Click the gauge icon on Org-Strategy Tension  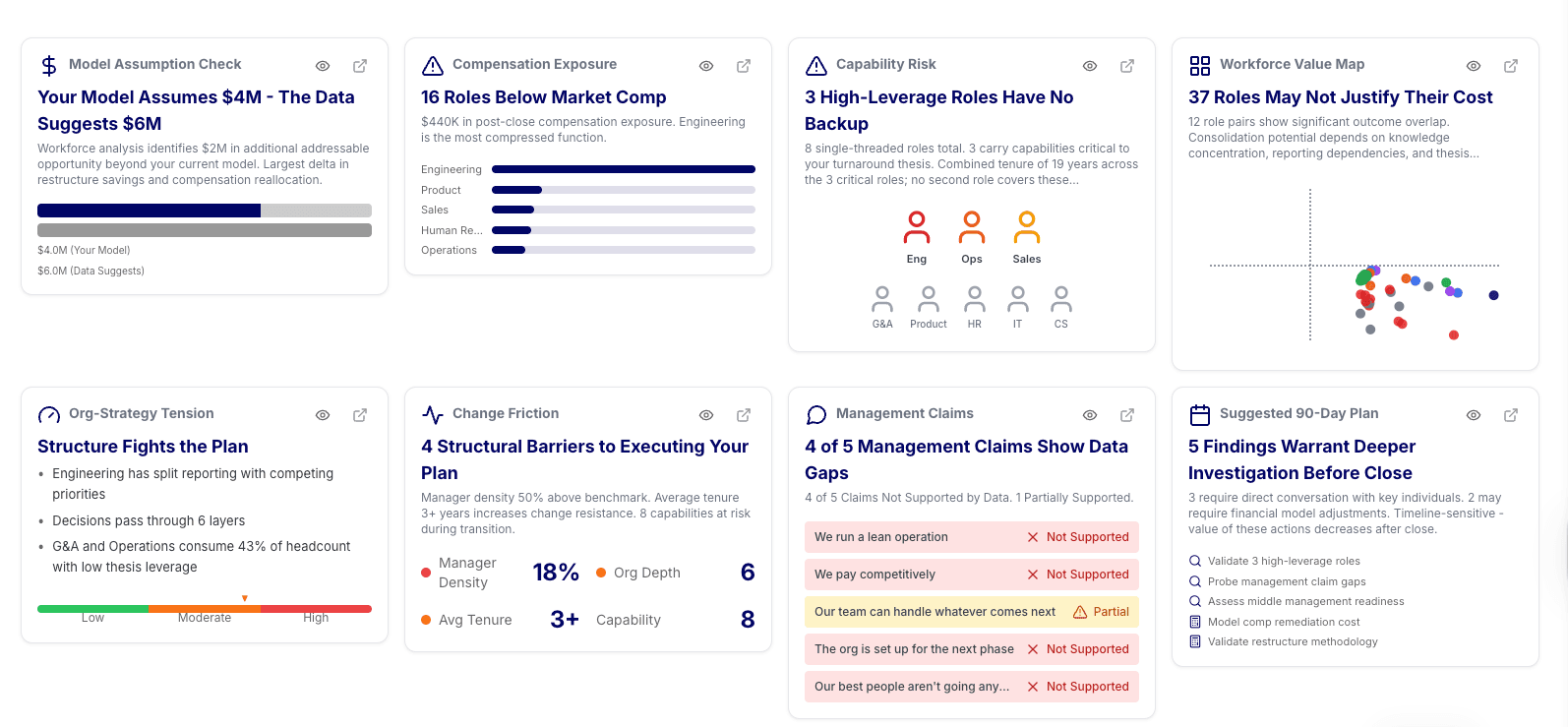46,413
